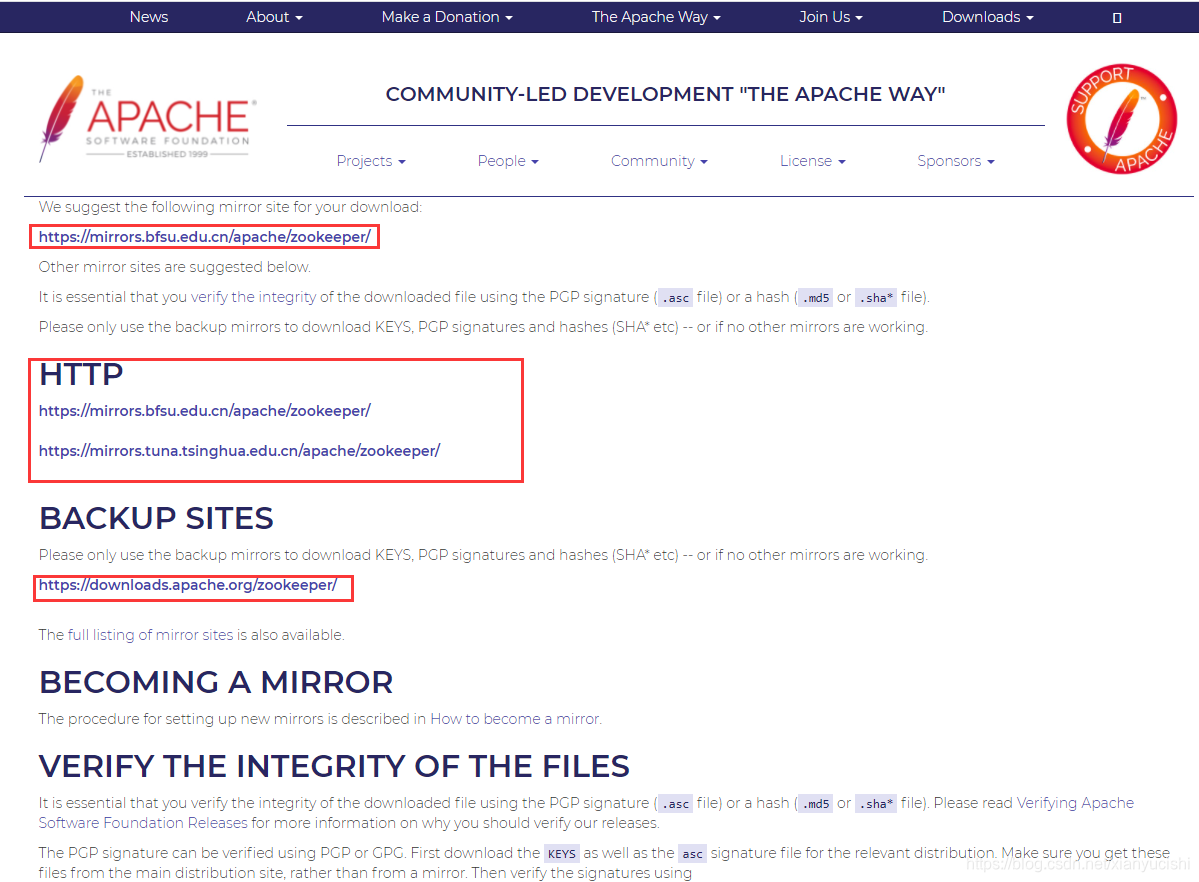
Task: Click the HTTP section heading
Action: [x=81, y=374]
